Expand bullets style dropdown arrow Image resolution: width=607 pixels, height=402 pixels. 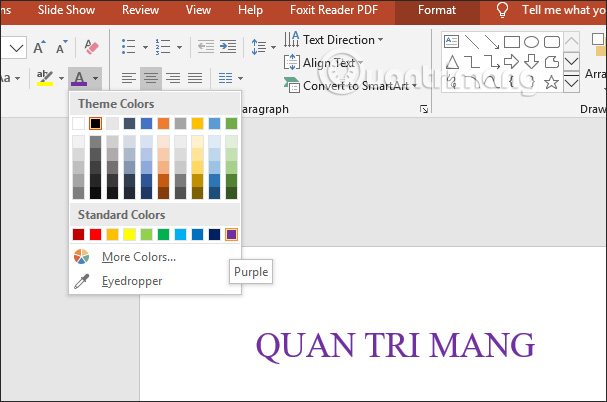tap(145, 47)
